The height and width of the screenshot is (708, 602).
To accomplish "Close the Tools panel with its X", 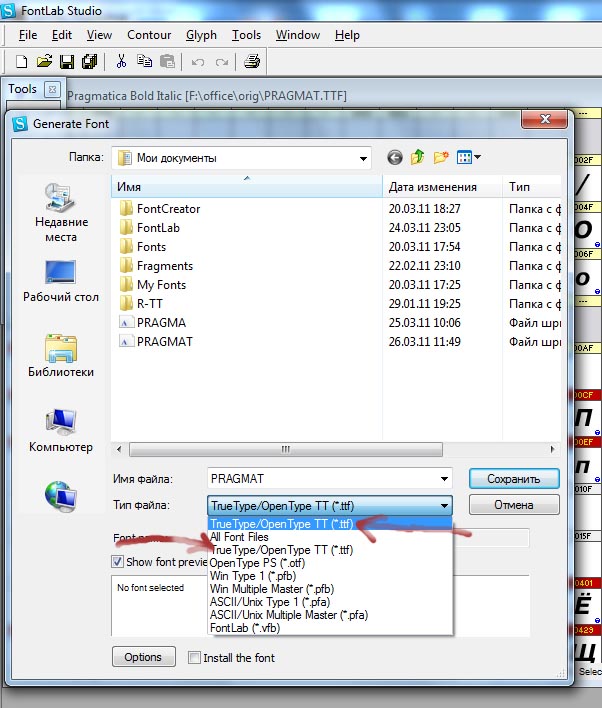I will point(52,89).
